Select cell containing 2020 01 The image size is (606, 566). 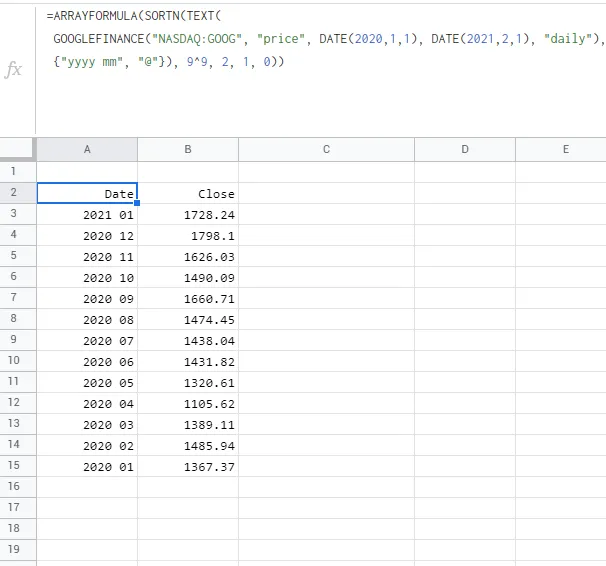(x=87, y=466)
